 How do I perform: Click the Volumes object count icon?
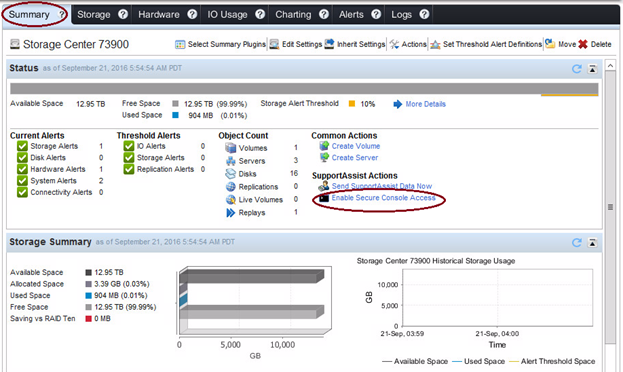[230, 148]
